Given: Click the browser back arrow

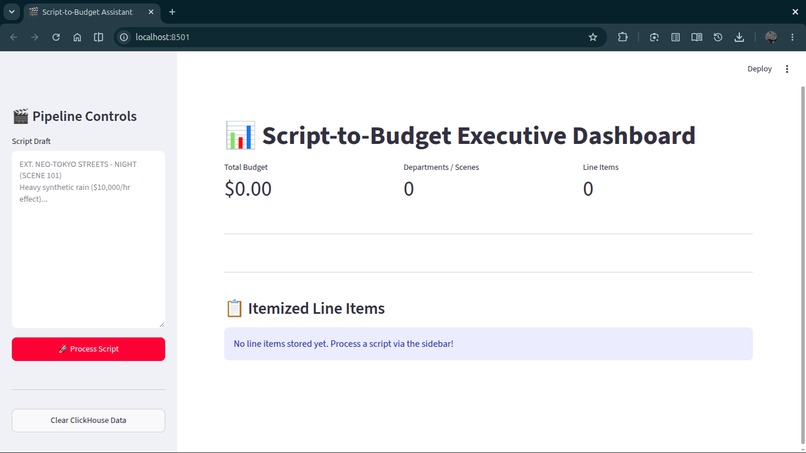Looking at the screenshot, I should [14, 37].
